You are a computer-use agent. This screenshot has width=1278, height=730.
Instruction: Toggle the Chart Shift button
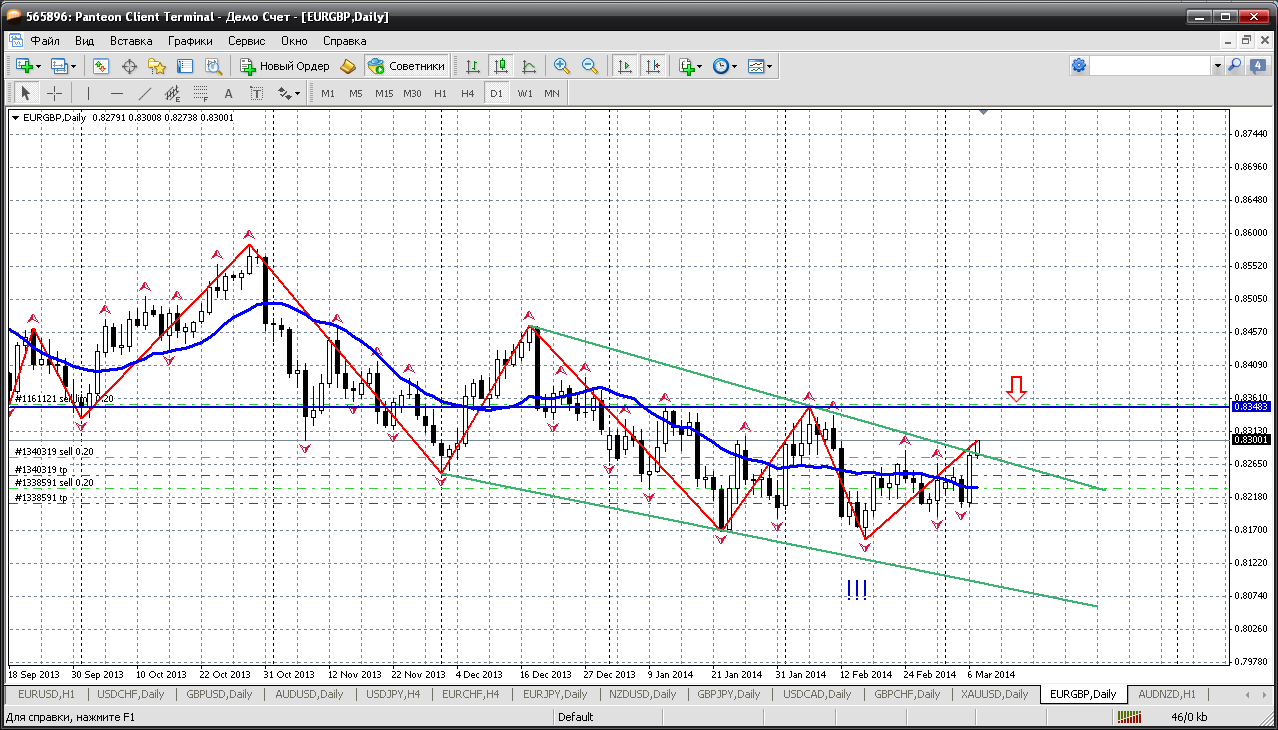653,66
